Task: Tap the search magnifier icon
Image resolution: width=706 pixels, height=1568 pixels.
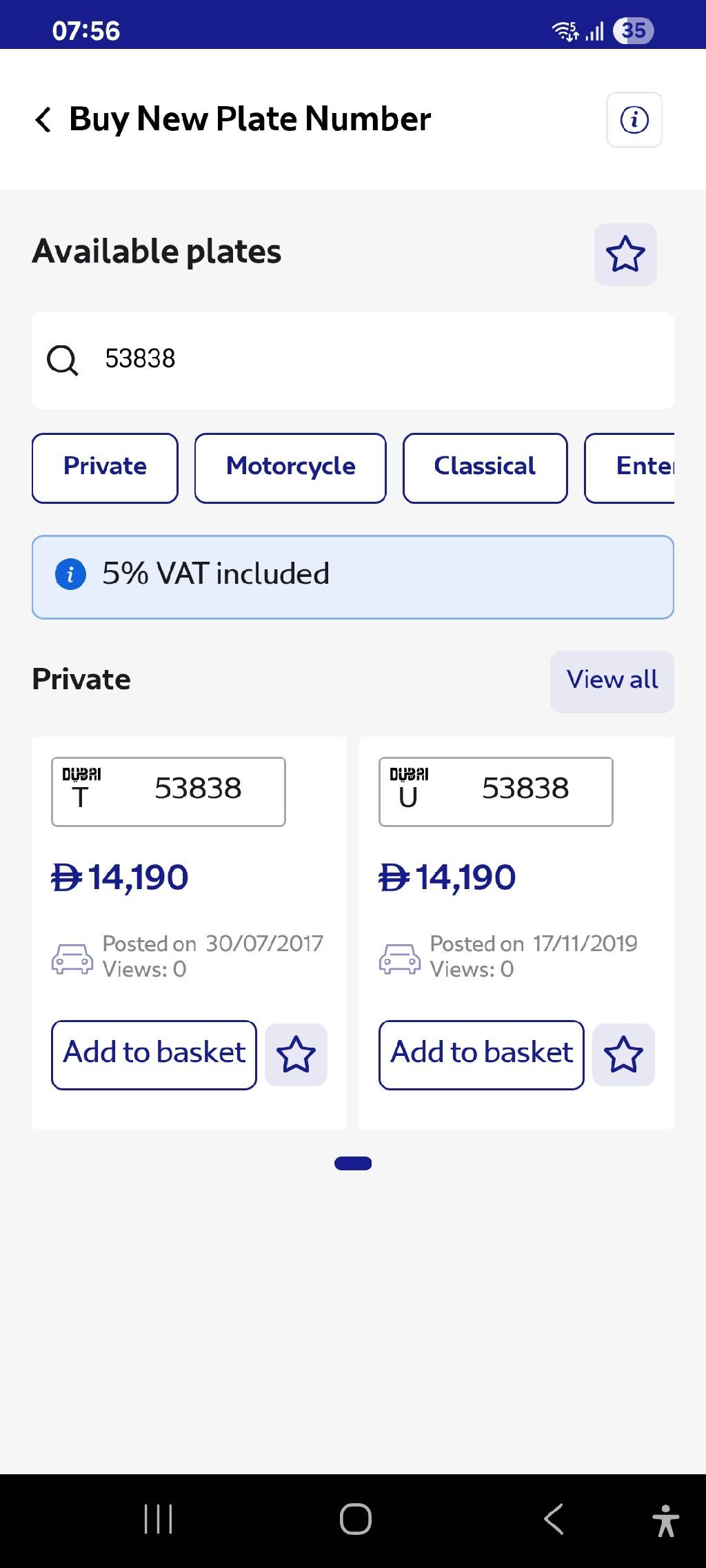Action: 63,360
